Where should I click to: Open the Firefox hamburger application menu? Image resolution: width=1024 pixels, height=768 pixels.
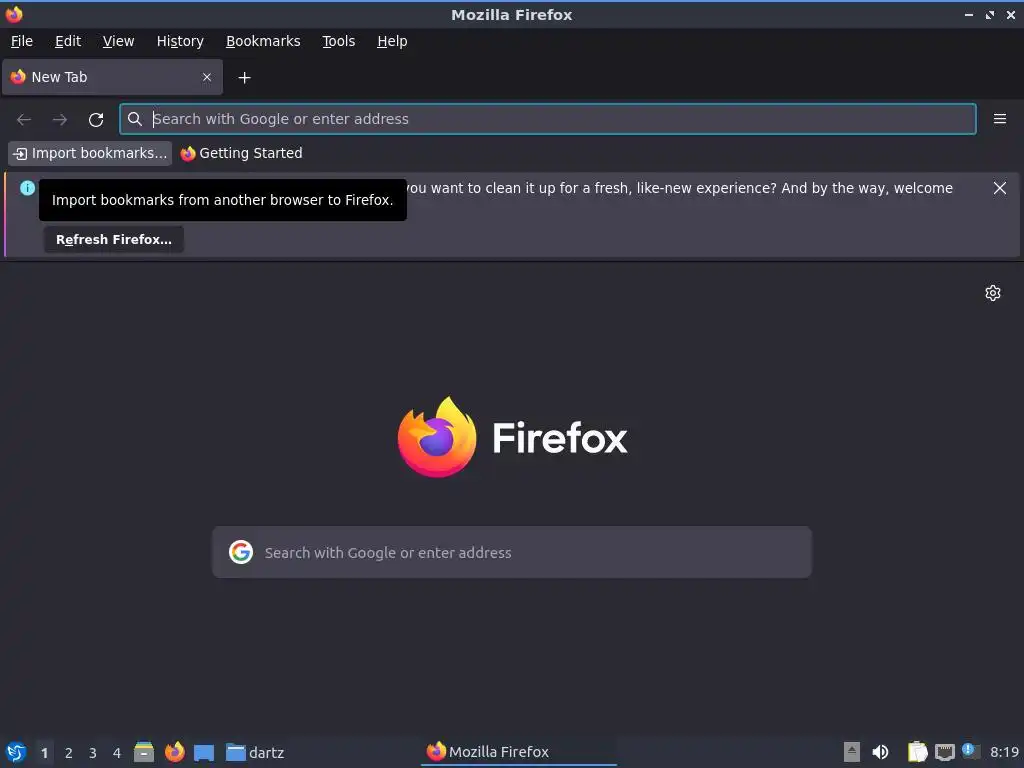click(999, 119)
